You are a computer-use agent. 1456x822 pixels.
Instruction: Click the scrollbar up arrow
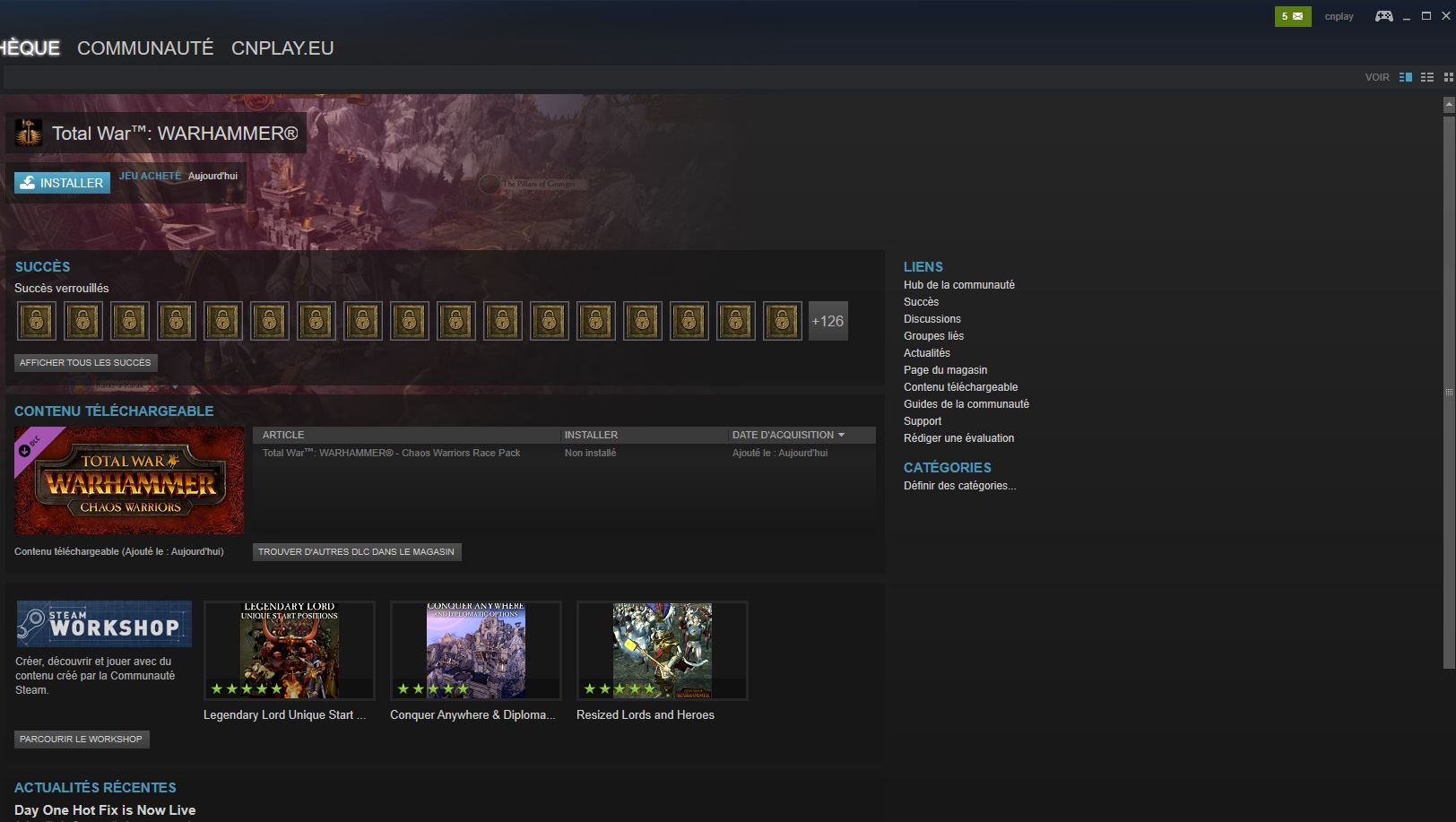(1449, 105)
